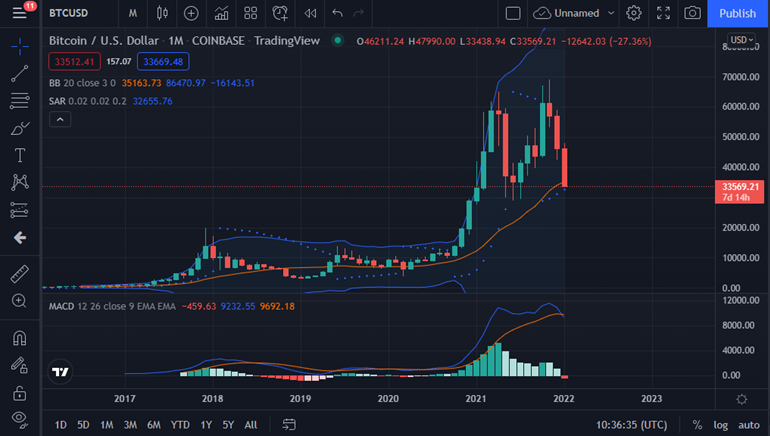
Task: Set range to 1D
Action: coord(60,425)
